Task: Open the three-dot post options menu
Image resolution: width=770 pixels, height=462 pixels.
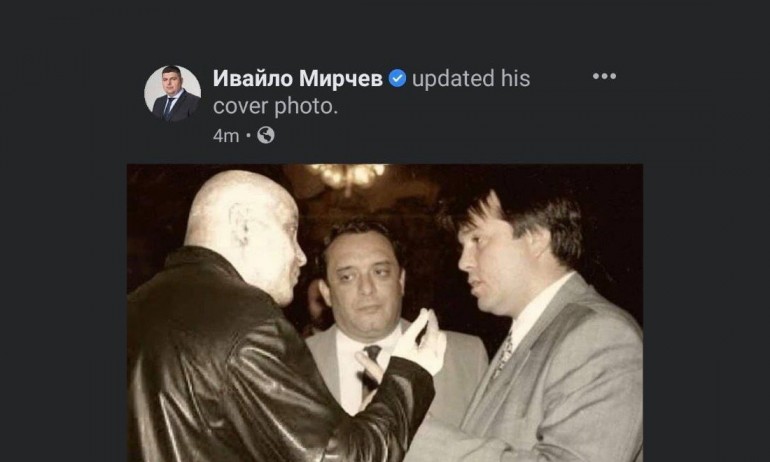Action: click(604, 76)
